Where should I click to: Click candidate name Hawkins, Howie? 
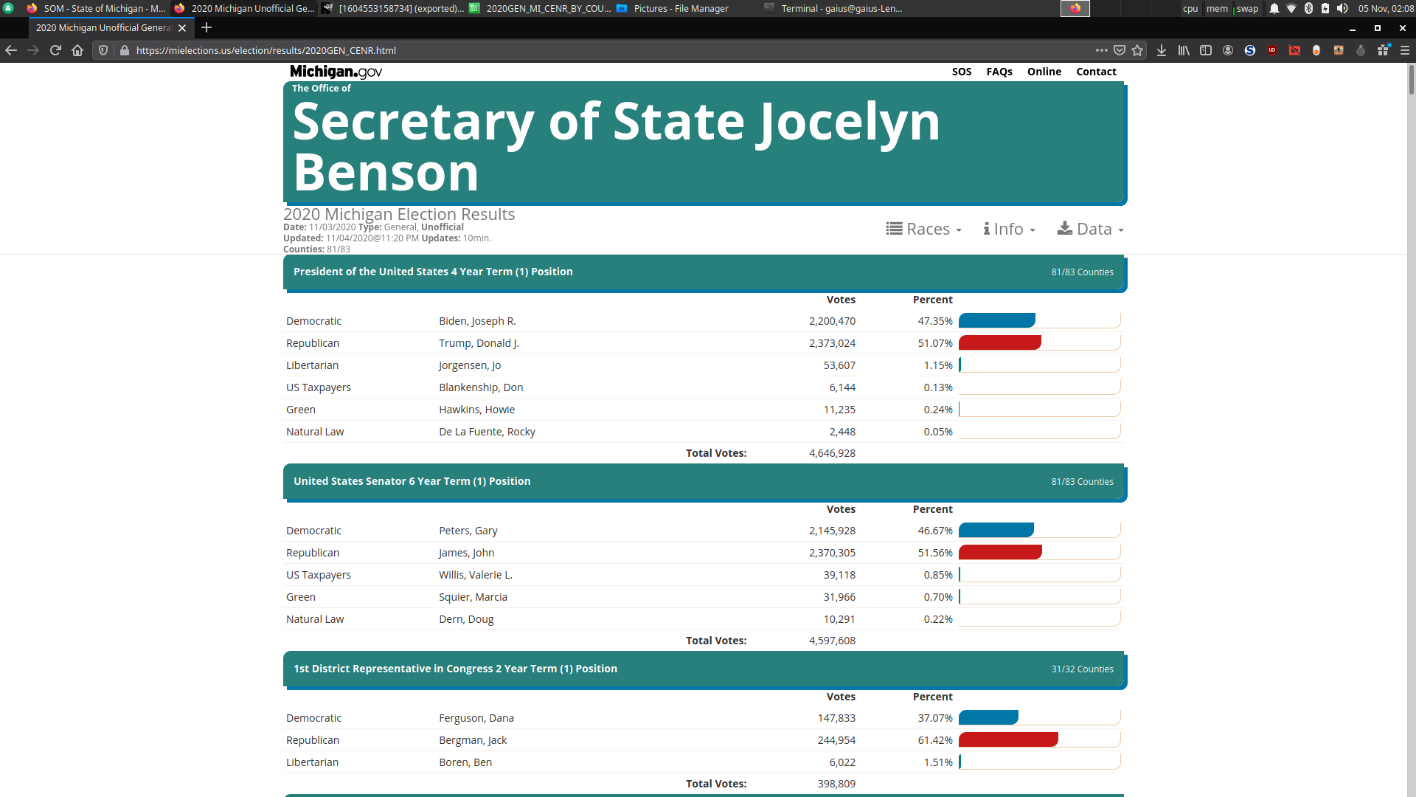tap(477, 409)
